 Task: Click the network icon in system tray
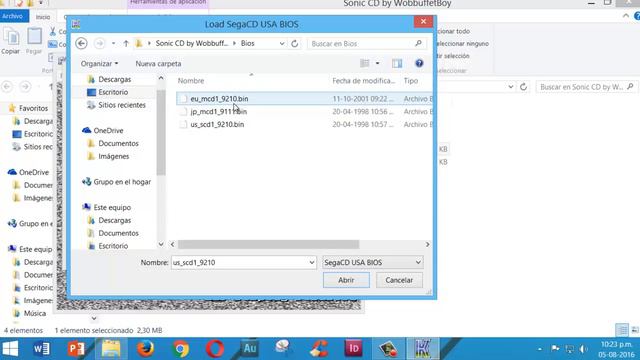pyautogui.click(x=569, y=349)
